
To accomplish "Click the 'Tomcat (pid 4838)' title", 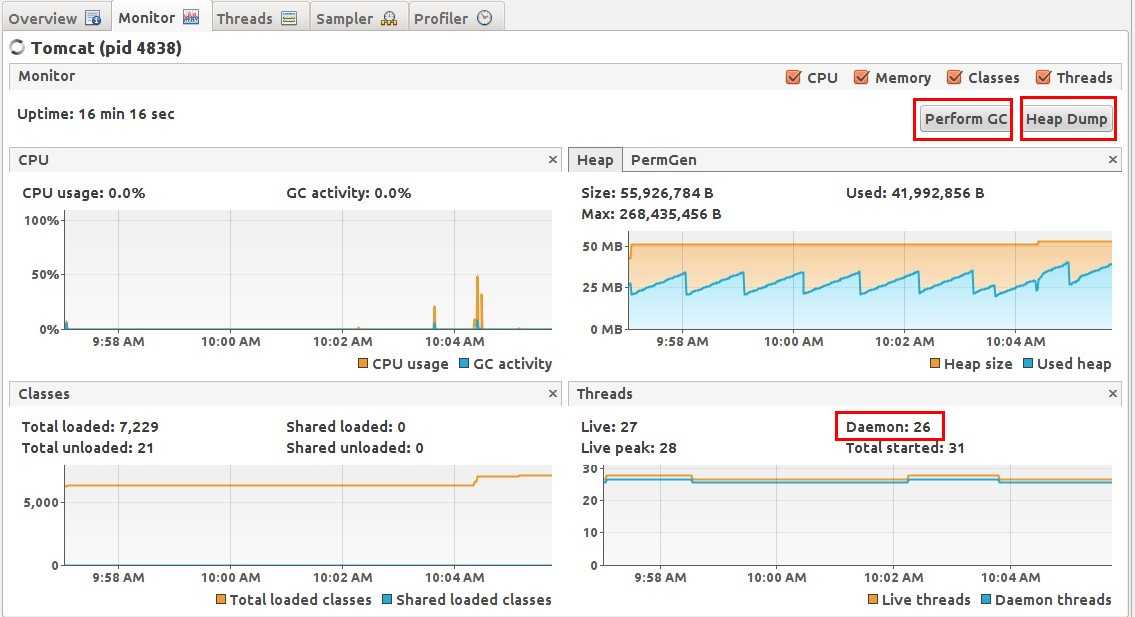I will (x=106, y=48).
